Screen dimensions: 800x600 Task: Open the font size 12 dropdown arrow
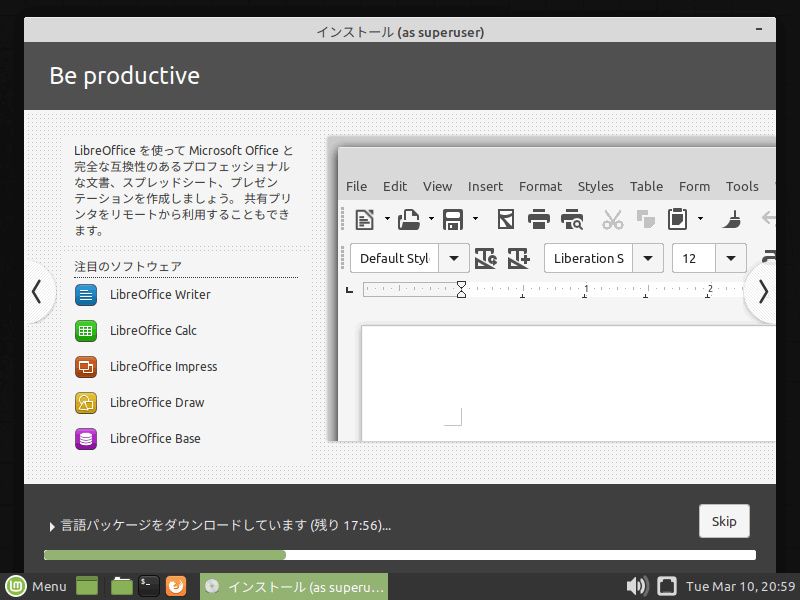click(x=731, y=258)
